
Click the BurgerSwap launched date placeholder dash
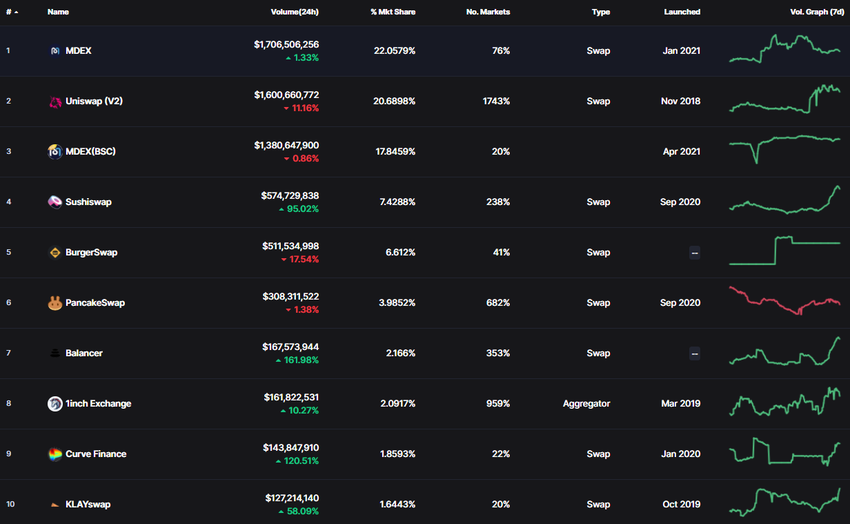(694, 253)
